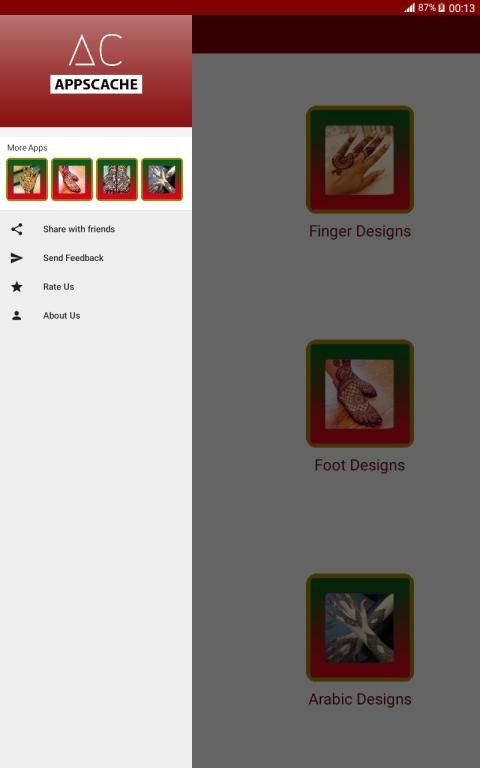Tap the star icon for Rate Us
Image resolution: width=480 pixels, height=768 pixels.
click(x=17, y=287)
